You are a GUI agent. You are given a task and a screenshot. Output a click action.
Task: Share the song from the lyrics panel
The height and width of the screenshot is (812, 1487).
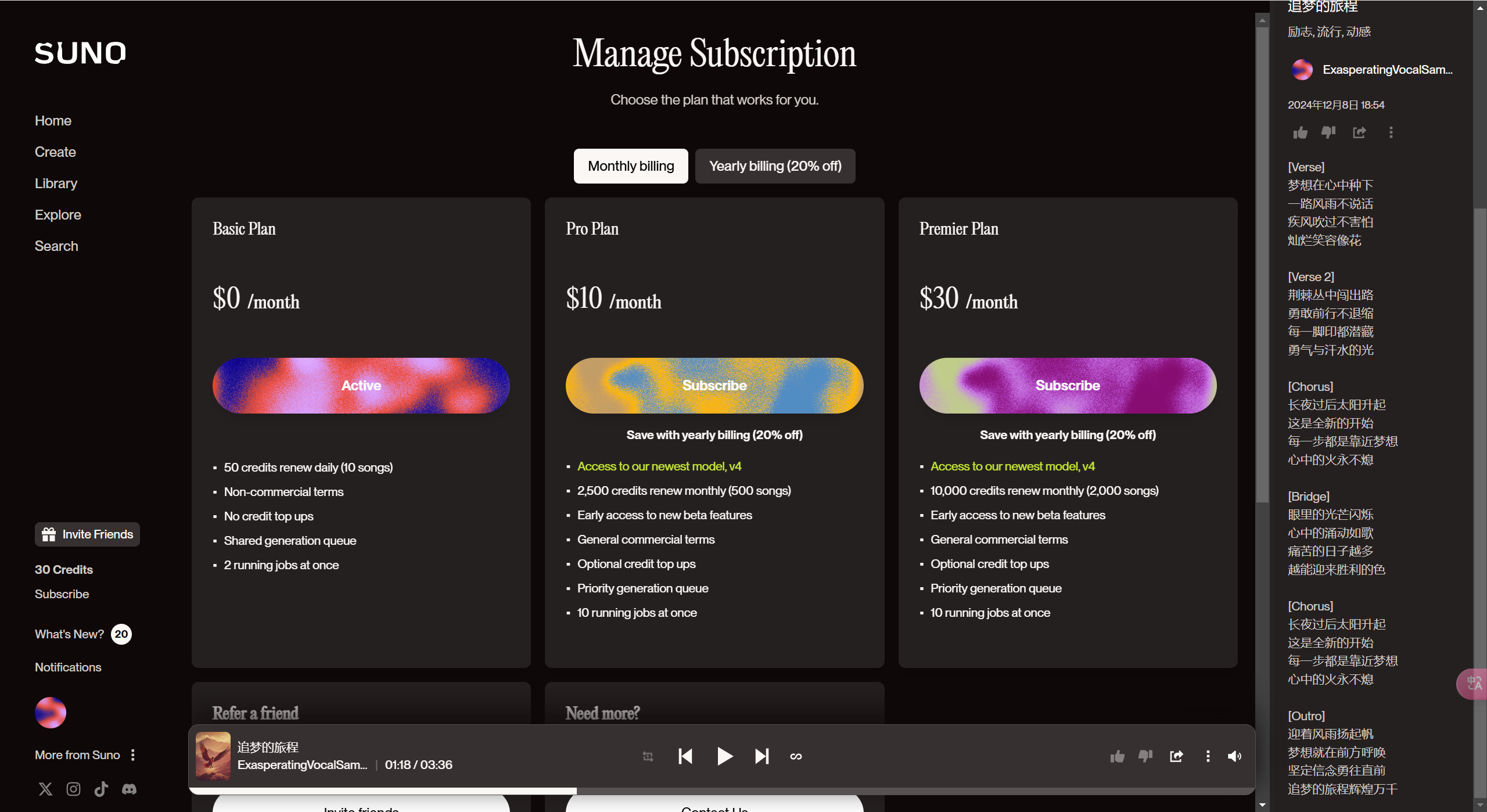(1359, 132)
